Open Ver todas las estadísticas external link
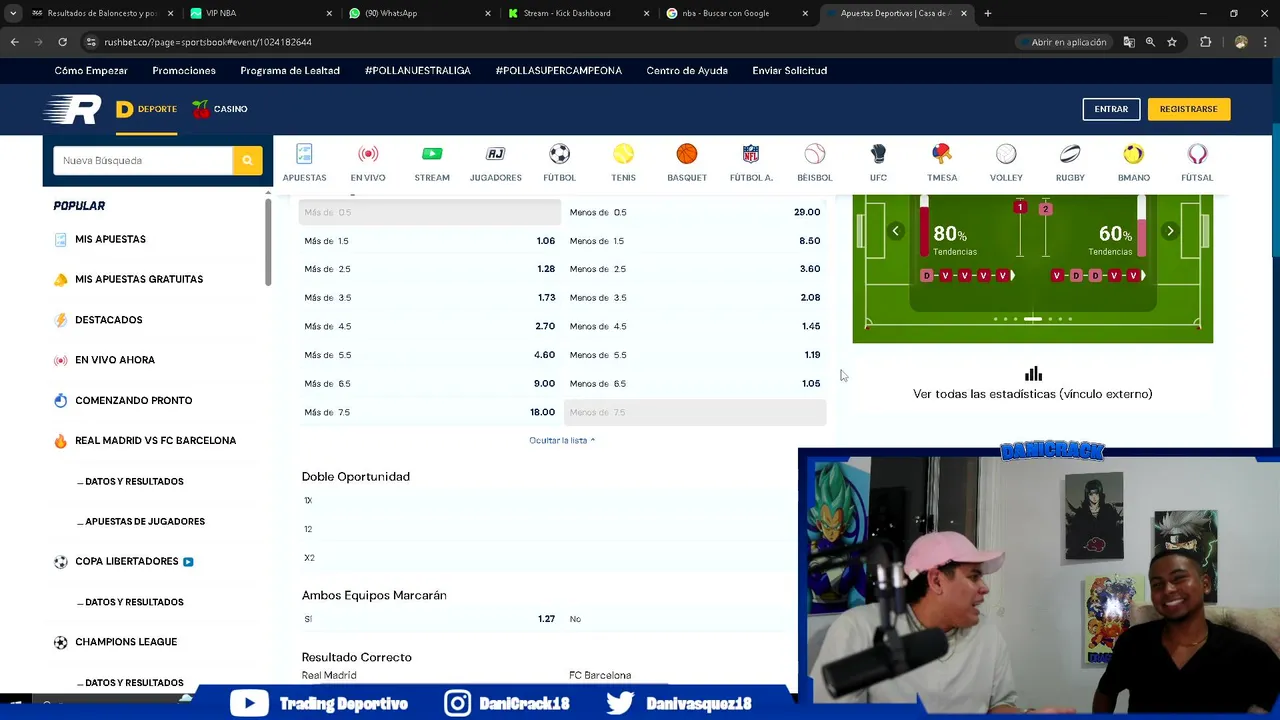 click(1033, 394)
